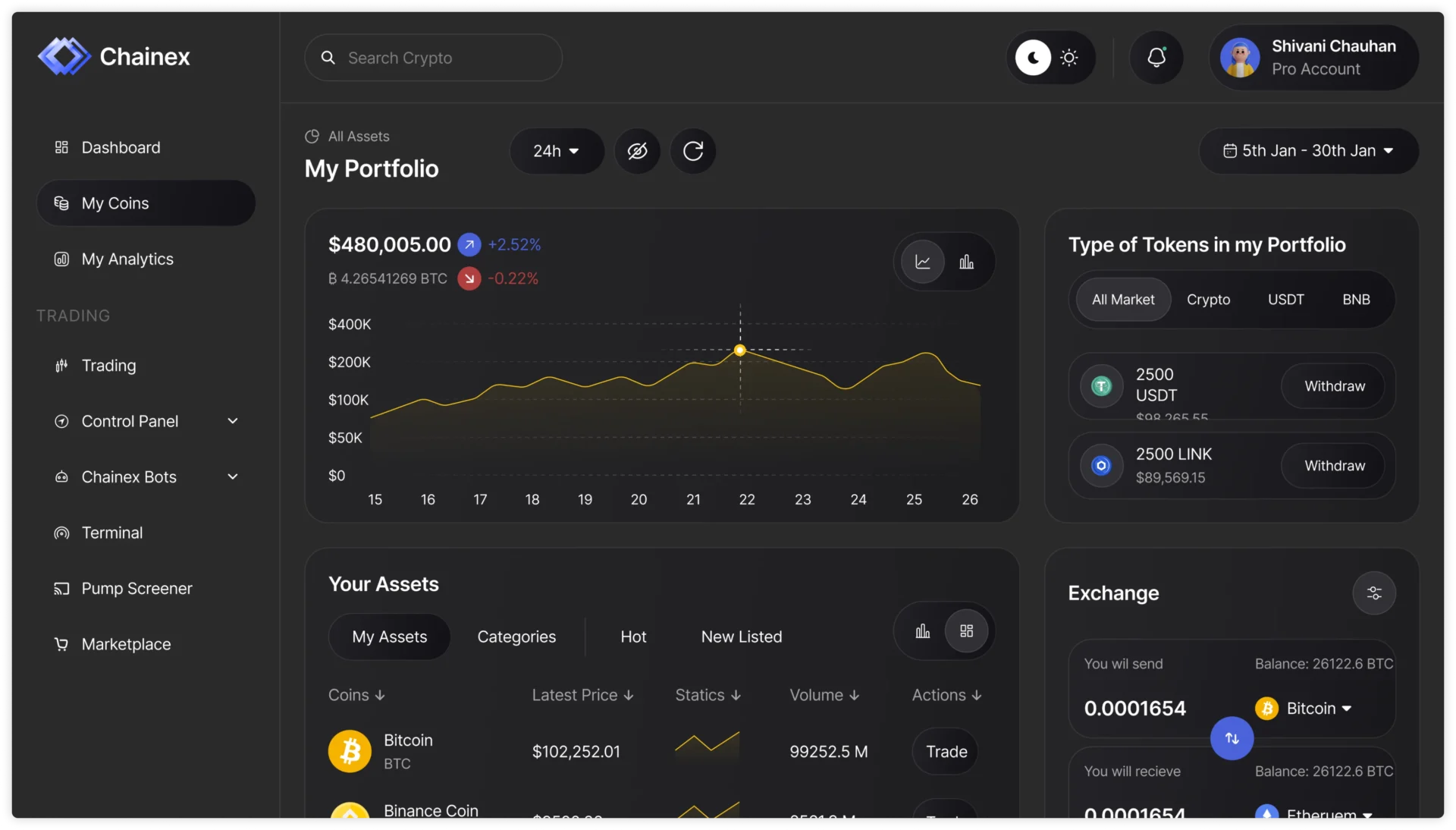Open the Terminal section from the sidebar

(x=112, y=533)
